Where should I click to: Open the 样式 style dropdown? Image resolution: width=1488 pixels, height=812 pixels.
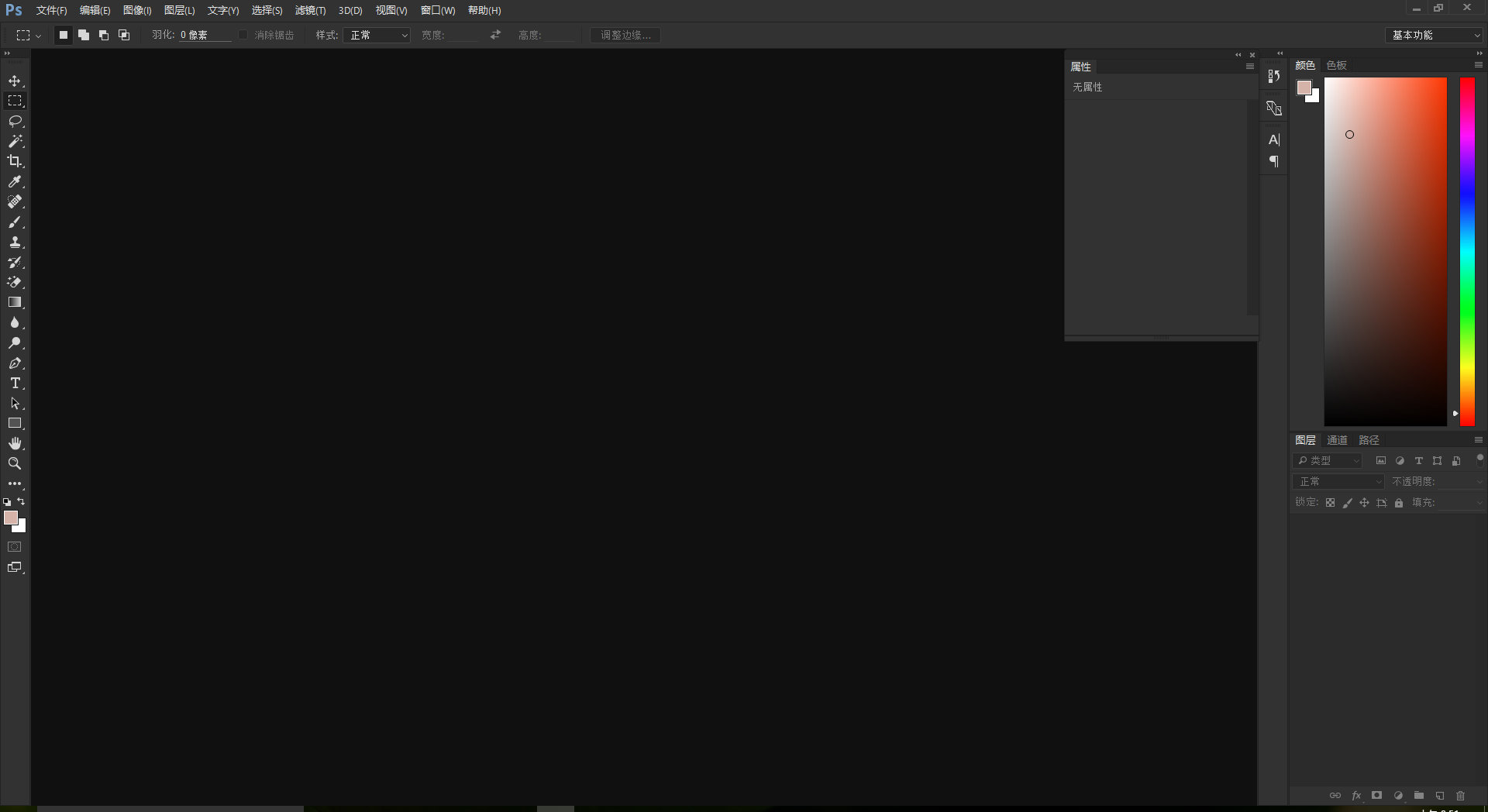[377, 35]
